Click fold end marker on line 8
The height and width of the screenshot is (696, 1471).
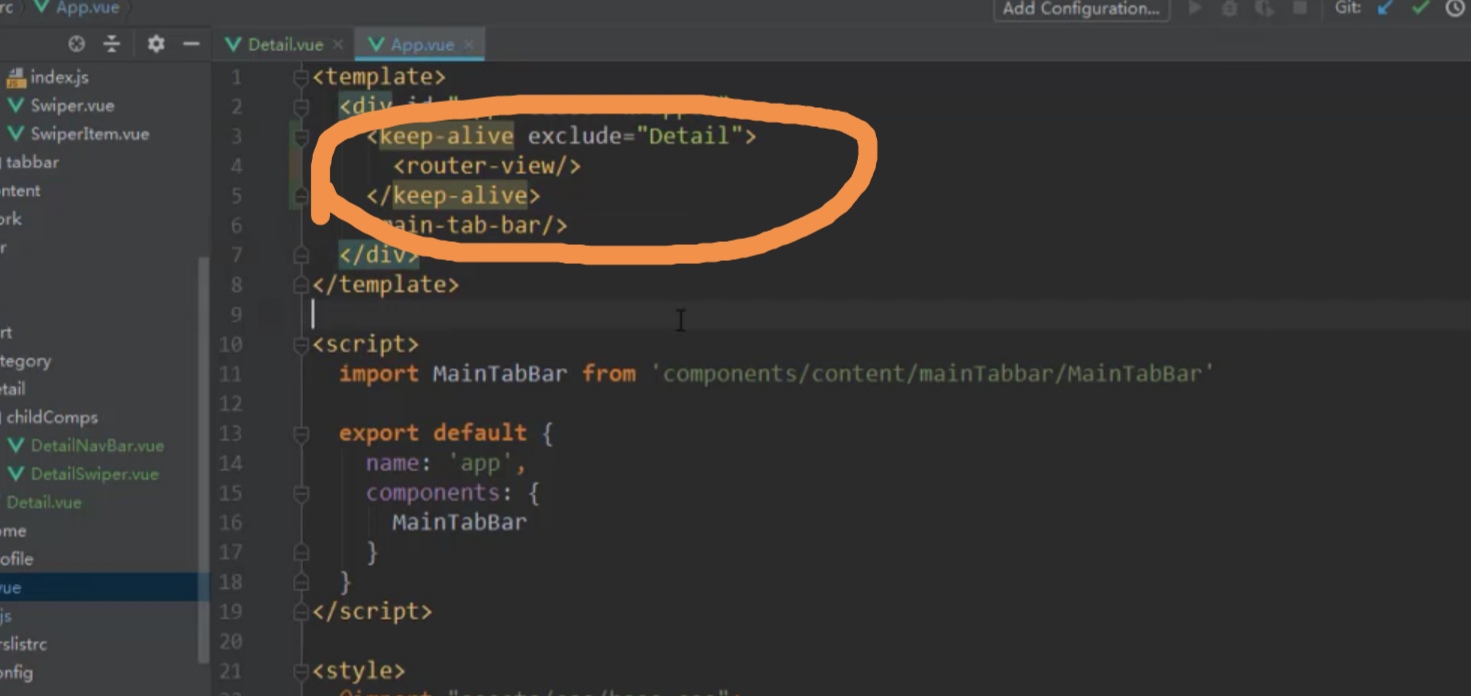click(x=300, y=285)
